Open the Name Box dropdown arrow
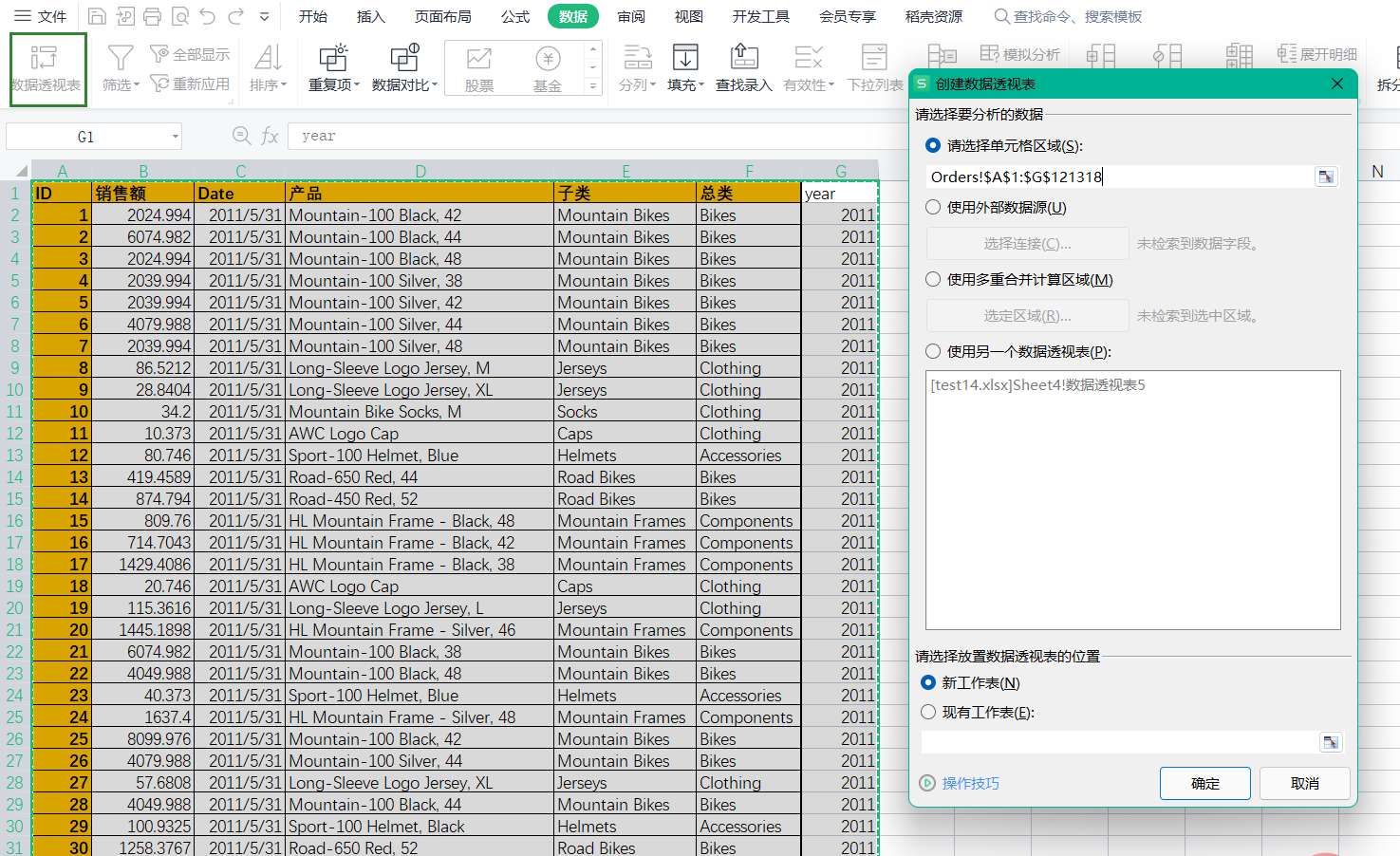The image size is (1400, 856). click(x=175, y=137)
